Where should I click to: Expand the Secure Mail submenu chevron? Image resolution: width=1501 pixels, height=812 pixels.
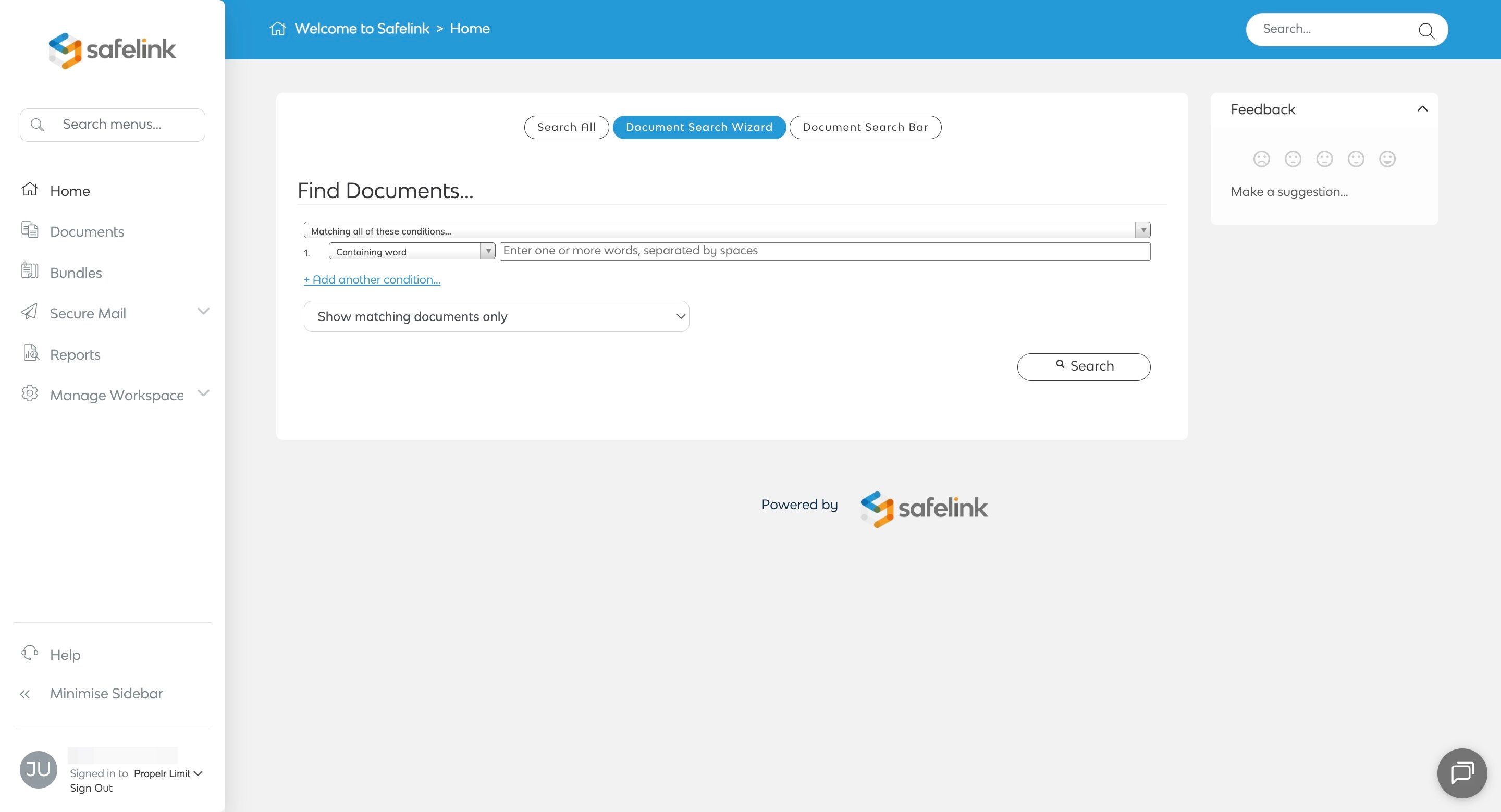tap(203, 312)
